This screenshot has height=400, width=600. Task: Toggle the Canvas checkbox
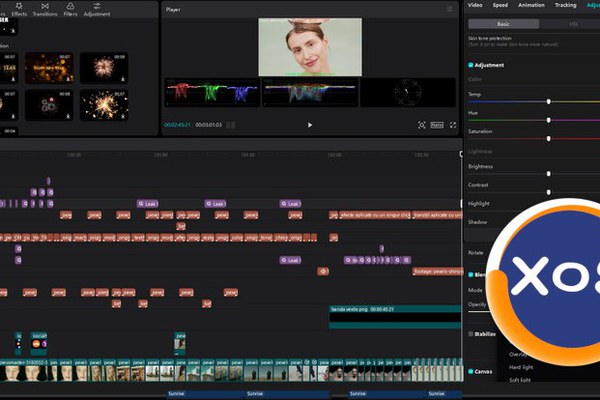pos(471,371)
